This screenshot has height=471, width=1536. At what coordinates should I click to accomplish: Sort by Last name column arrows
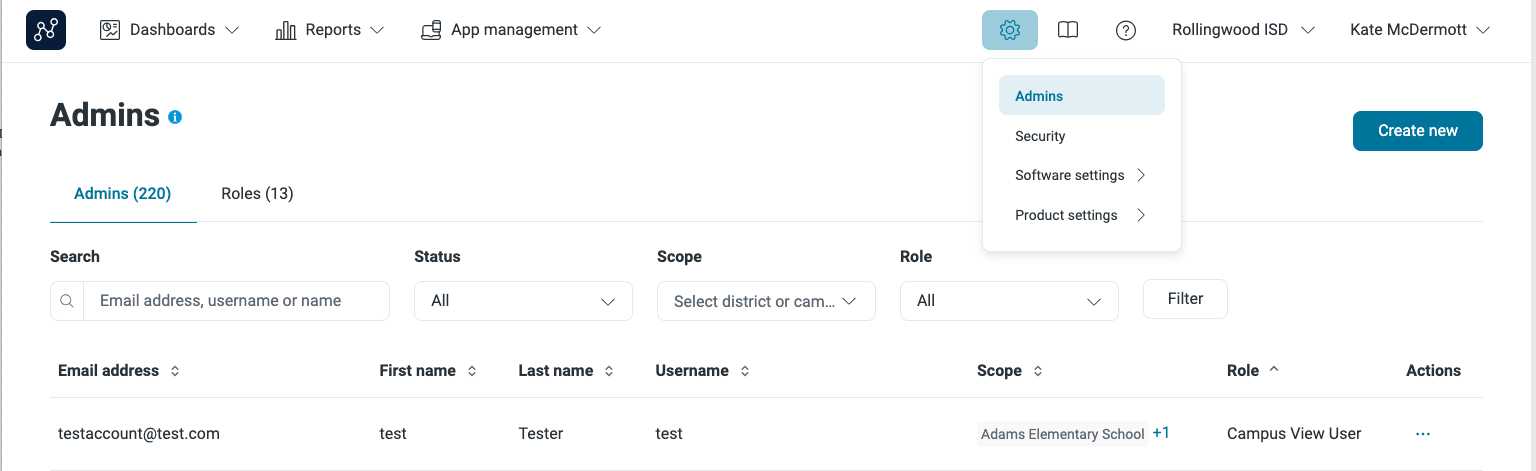[609, 371]
